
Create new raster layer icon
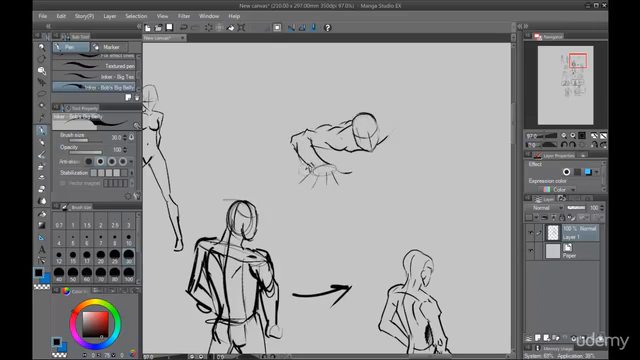[x=538, y=338]
